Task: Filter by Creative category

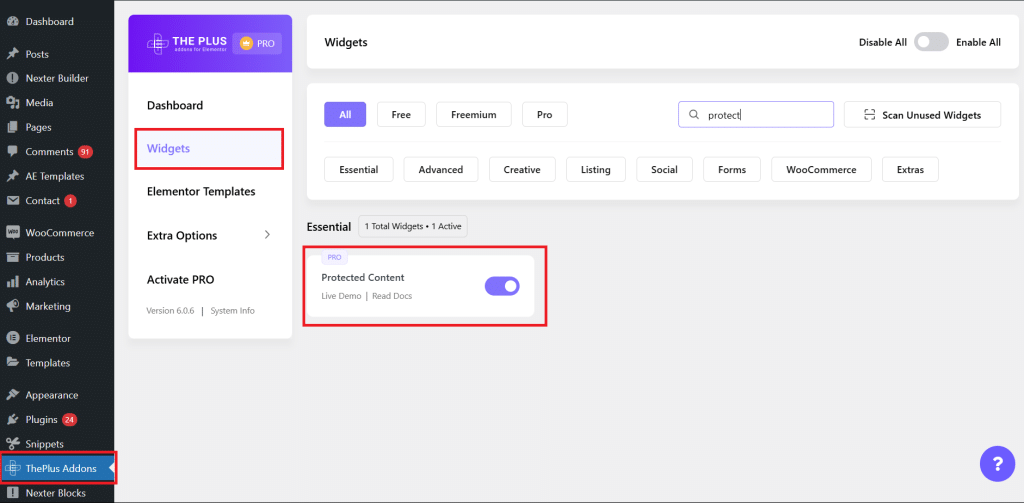Action: point(522,169)
